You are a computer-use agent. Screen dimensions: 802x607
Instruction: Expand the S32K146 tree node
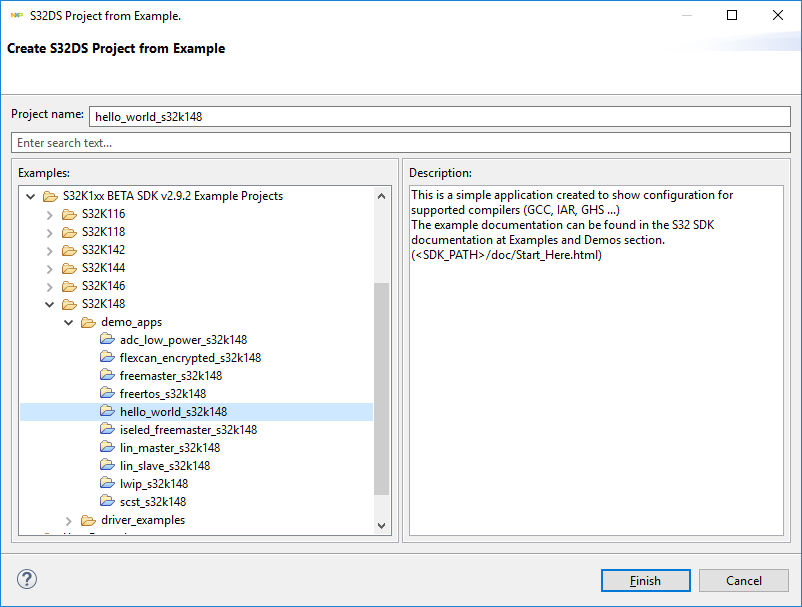tap(50, 286)
